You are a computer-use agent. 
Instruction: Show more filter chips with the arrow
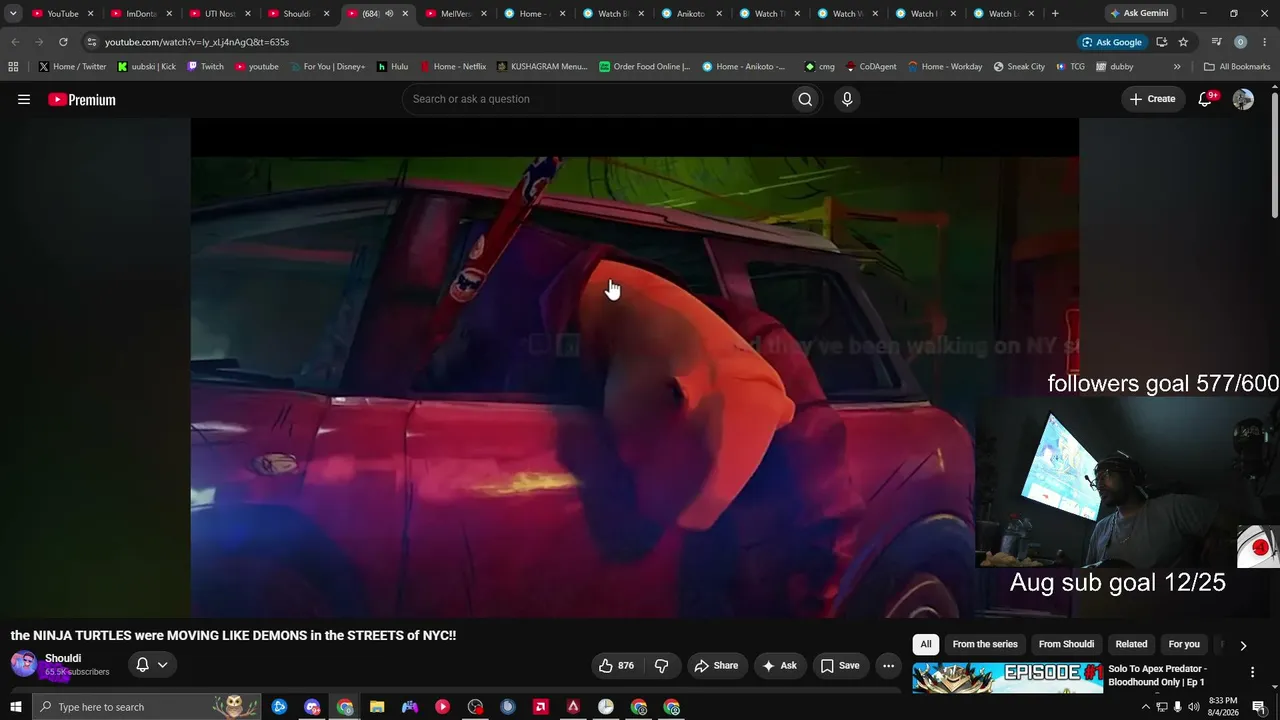(x=1243, y=645)
